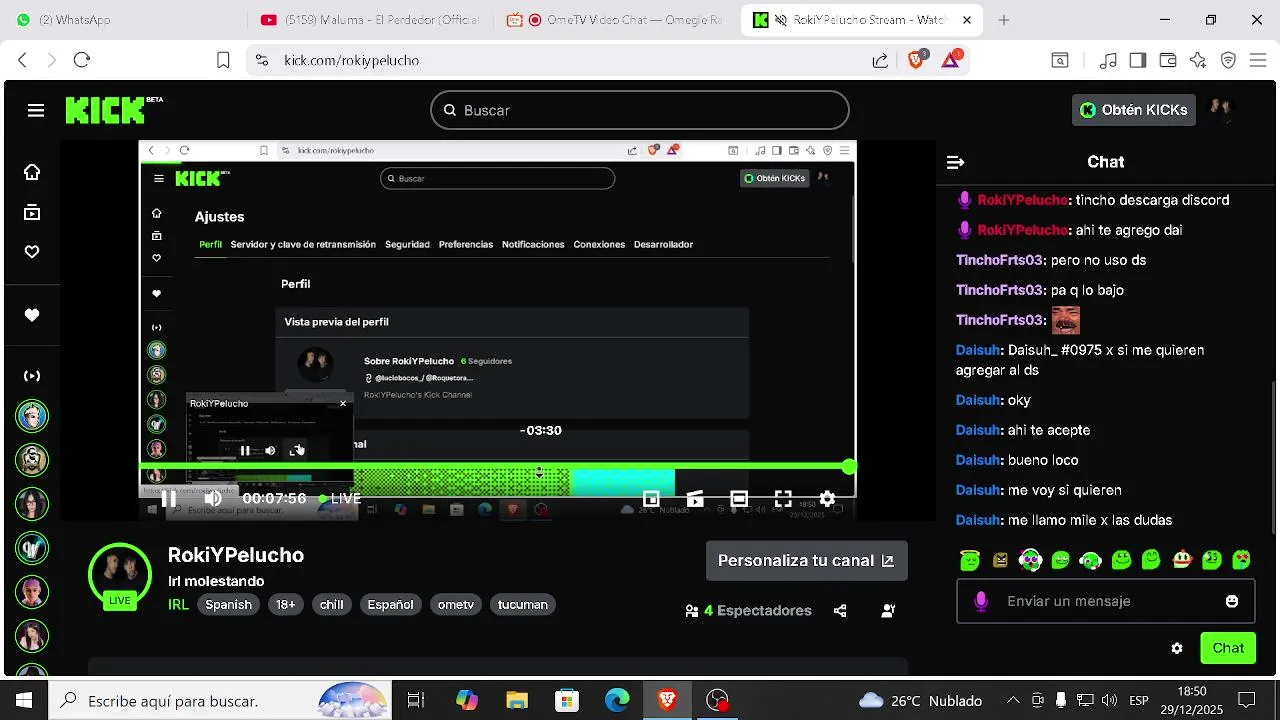Click Personaliza tu canal
Screen dimensions: 1280x720
click(806, 561)
